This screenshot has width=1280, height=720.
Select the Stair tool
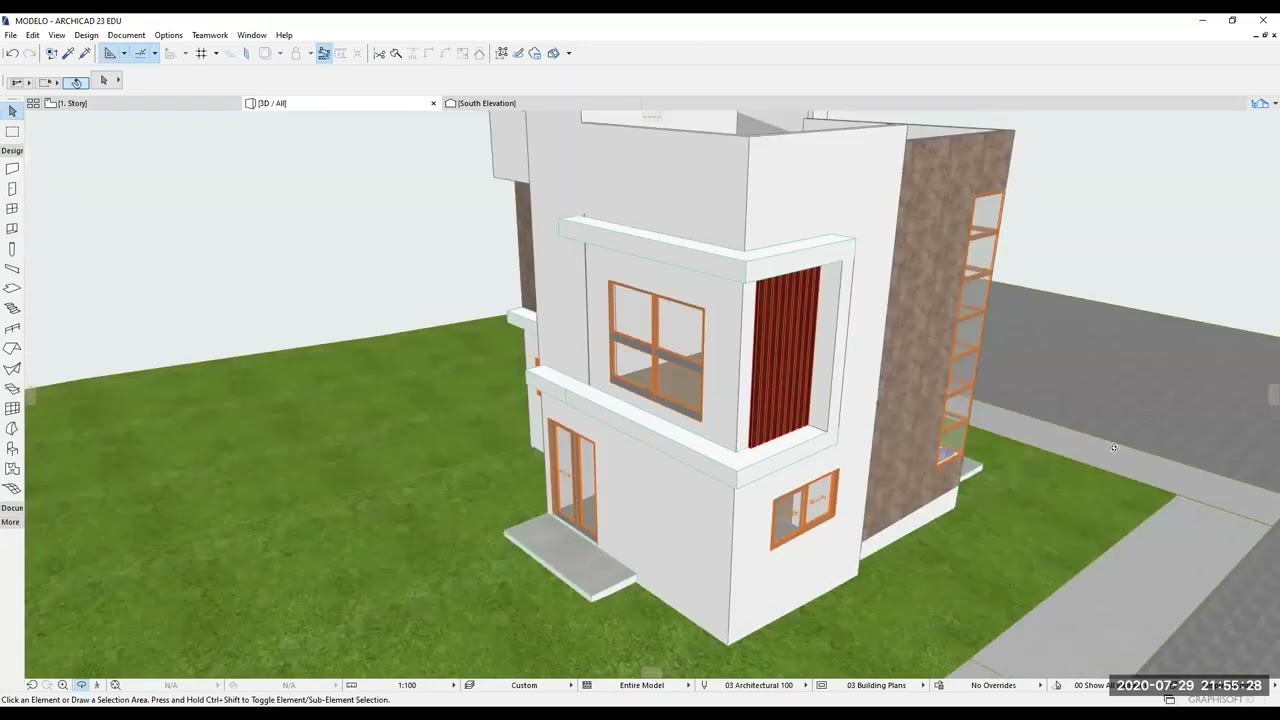[x=12, y=309]
